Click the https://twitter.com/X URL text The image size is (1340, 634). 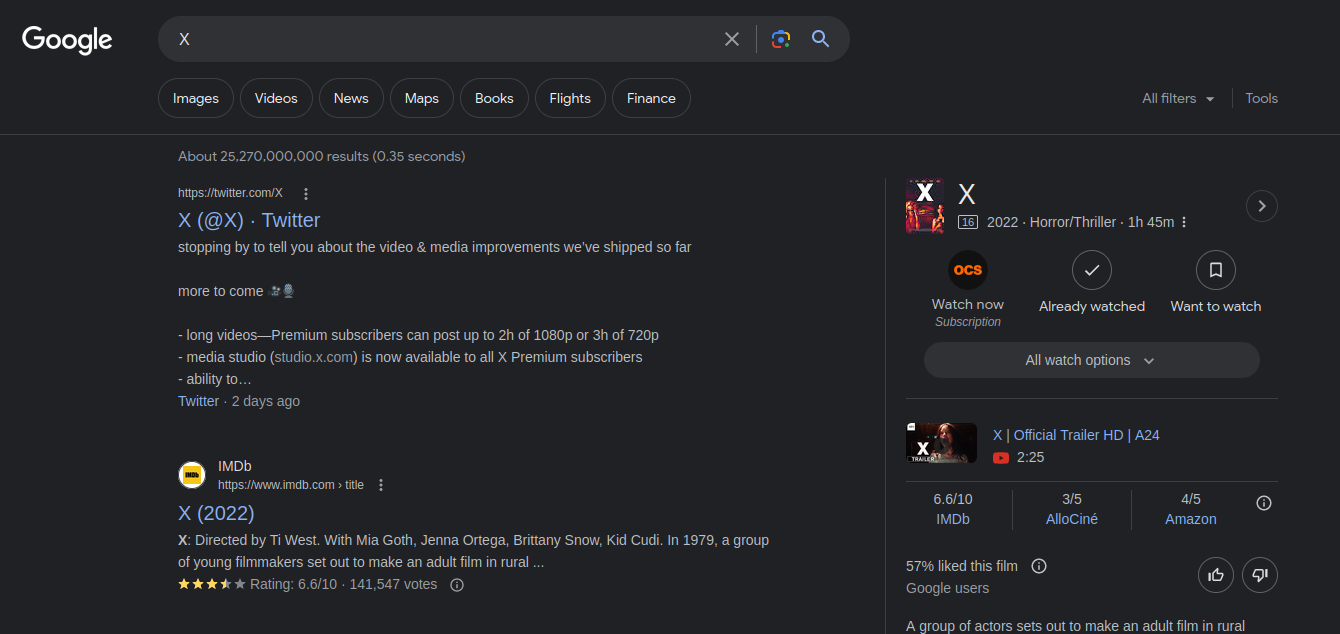tap(230, 193)
